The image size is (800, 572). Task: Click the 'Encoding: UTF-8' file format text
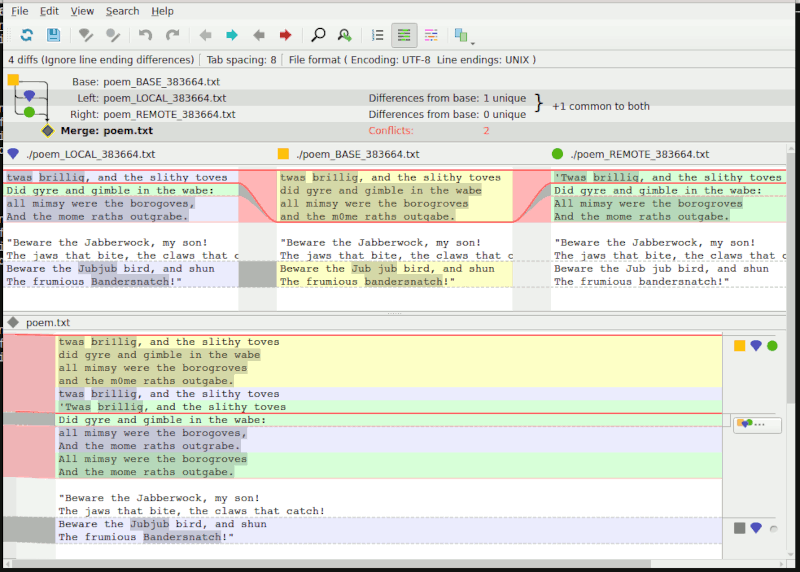click(390, 60)
